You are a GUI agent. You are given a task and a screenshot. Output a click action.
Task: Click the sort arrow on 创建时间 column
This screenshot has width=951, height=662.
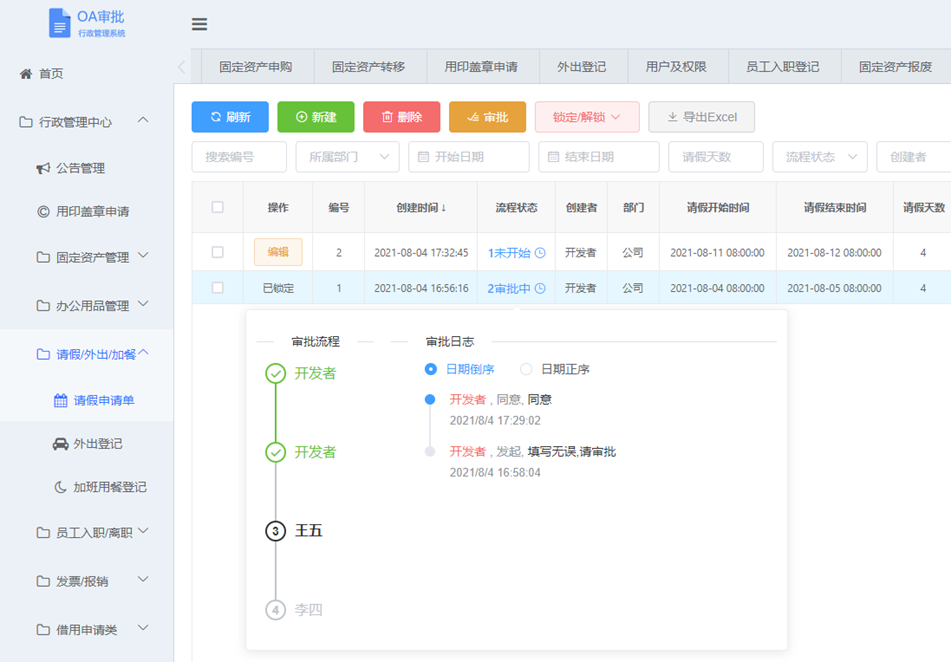pos(444,208)
